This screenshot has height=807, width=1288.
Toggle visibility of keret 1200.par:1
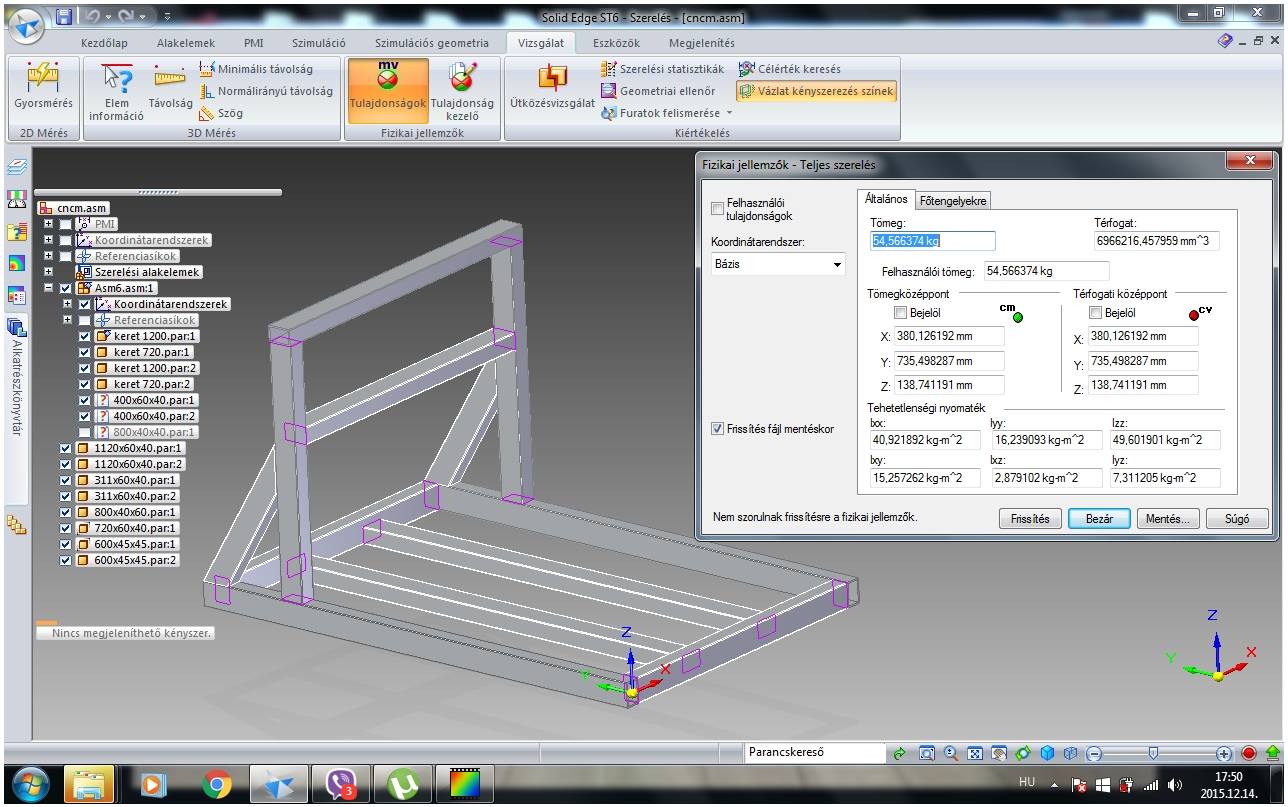pos(85,336)
